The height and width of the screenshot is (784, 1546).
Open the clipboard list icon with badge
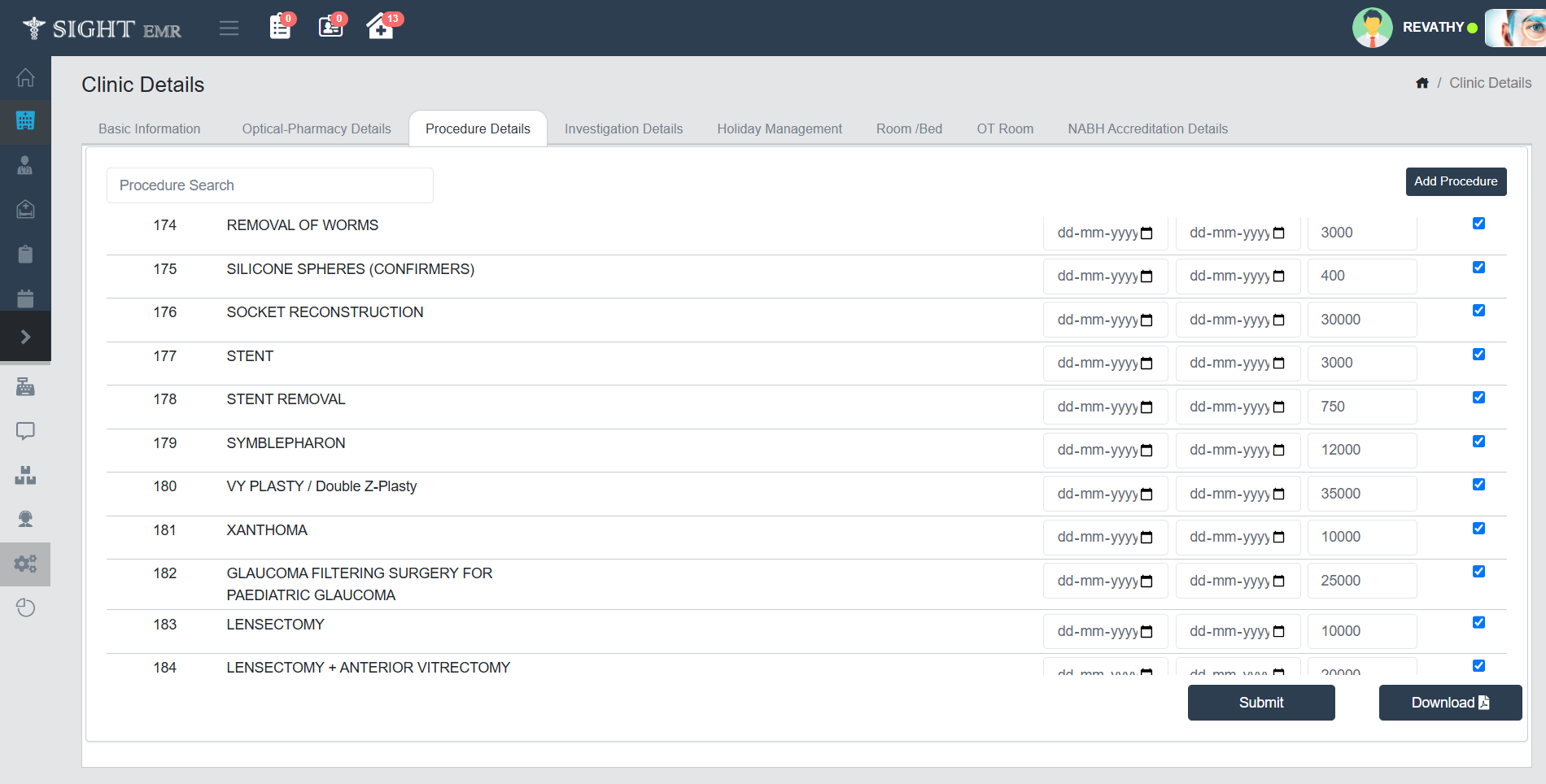pos(280,27)
